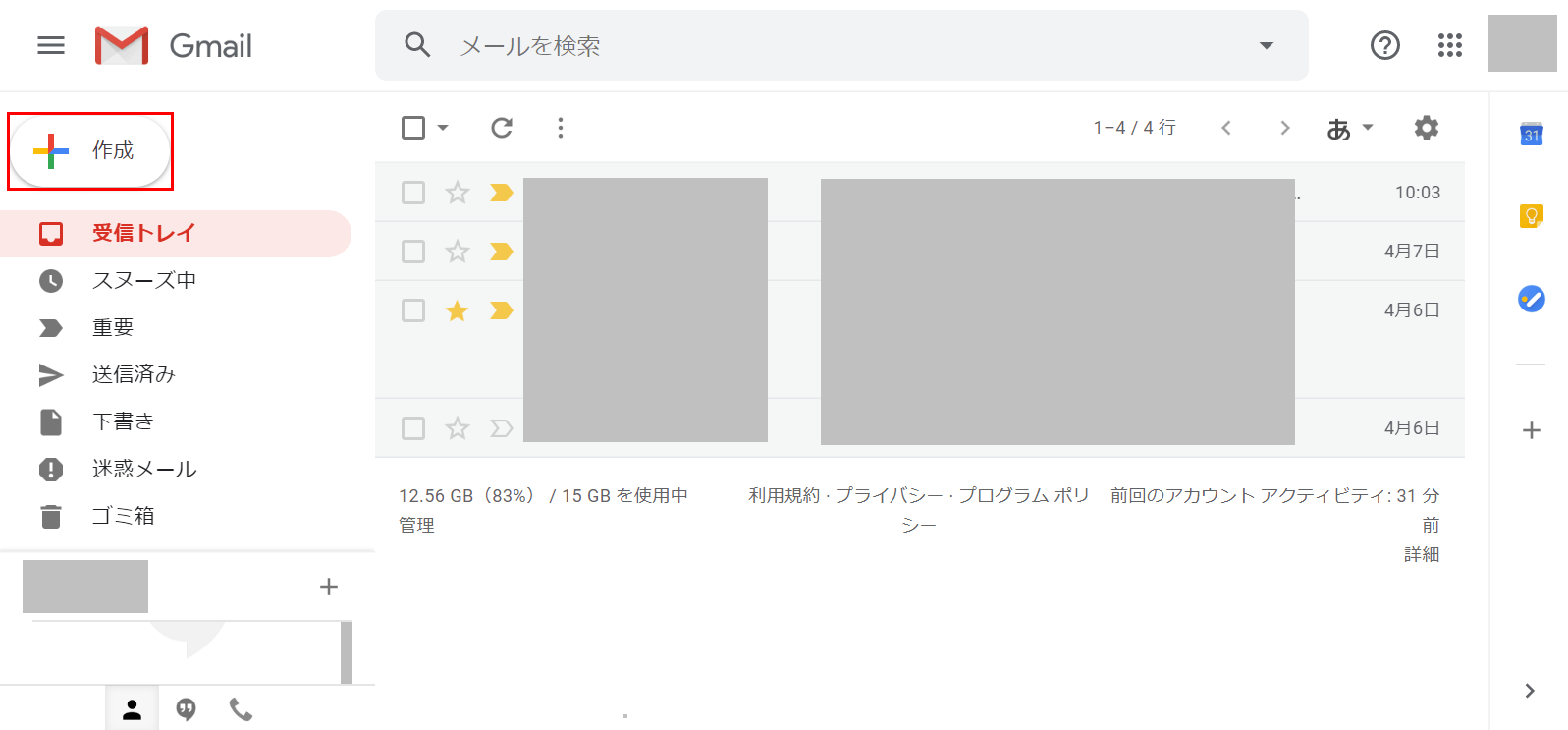Toggle importance marker on 4月7日 email

[502, 252]
